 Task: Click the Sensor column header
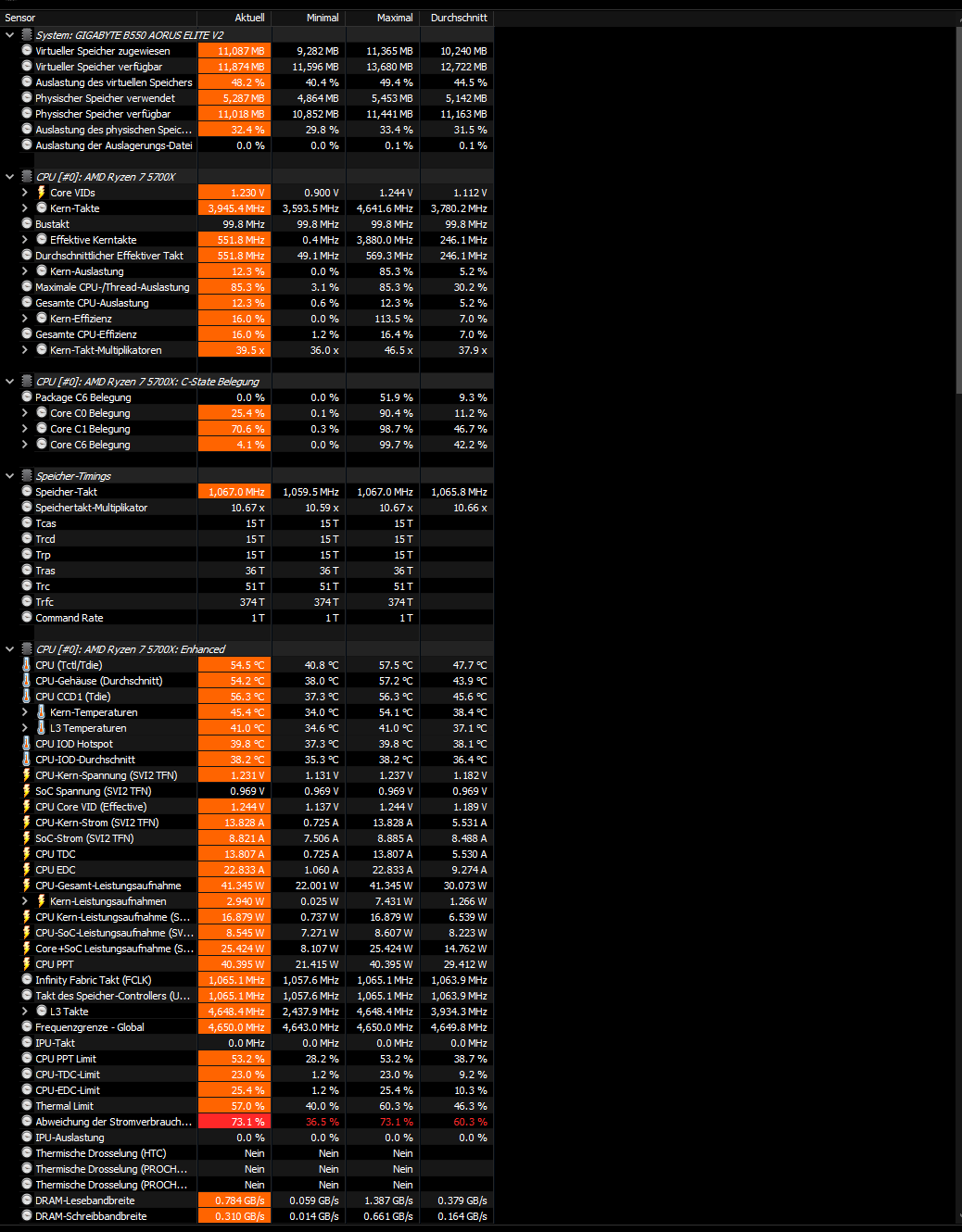click(x=98, y=18)
